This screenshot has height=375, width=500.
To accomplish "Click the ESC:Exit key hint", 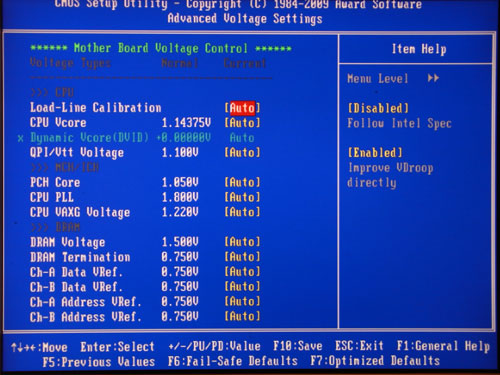I will click(359, 346).
